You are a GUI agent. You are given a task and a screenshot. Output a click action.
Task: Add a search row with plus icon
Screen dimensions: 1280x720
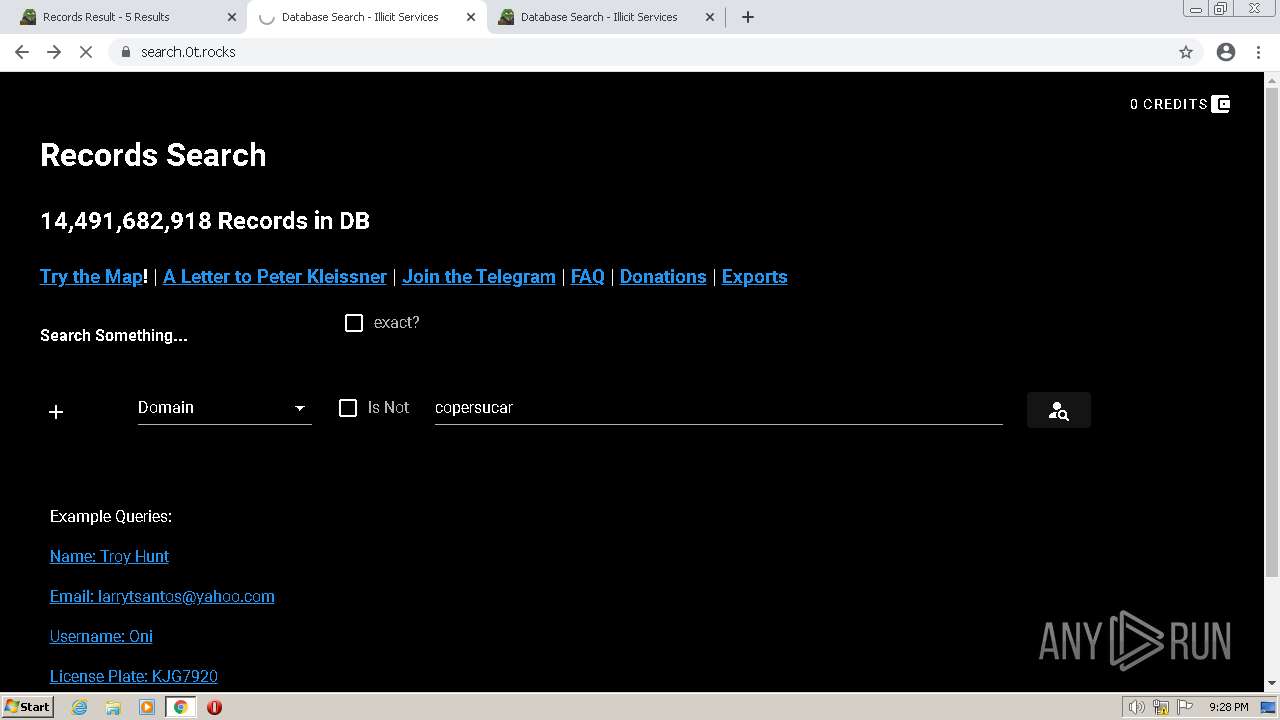click(x=56, y=412)
